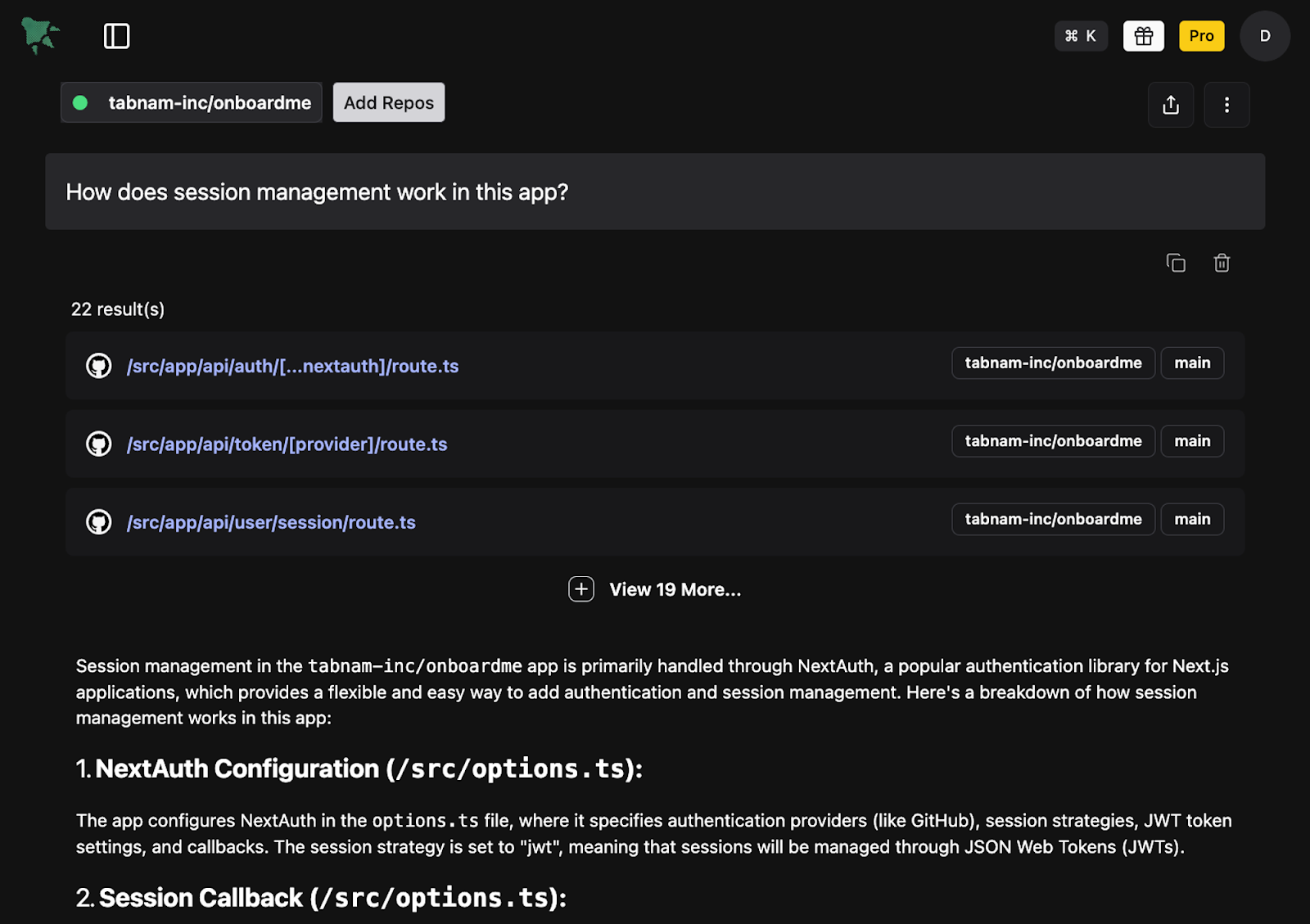Open /src/app/api/user/session/route.ts link
The height and width of the screenshot is (924, 1310).
tap(271, 522)
